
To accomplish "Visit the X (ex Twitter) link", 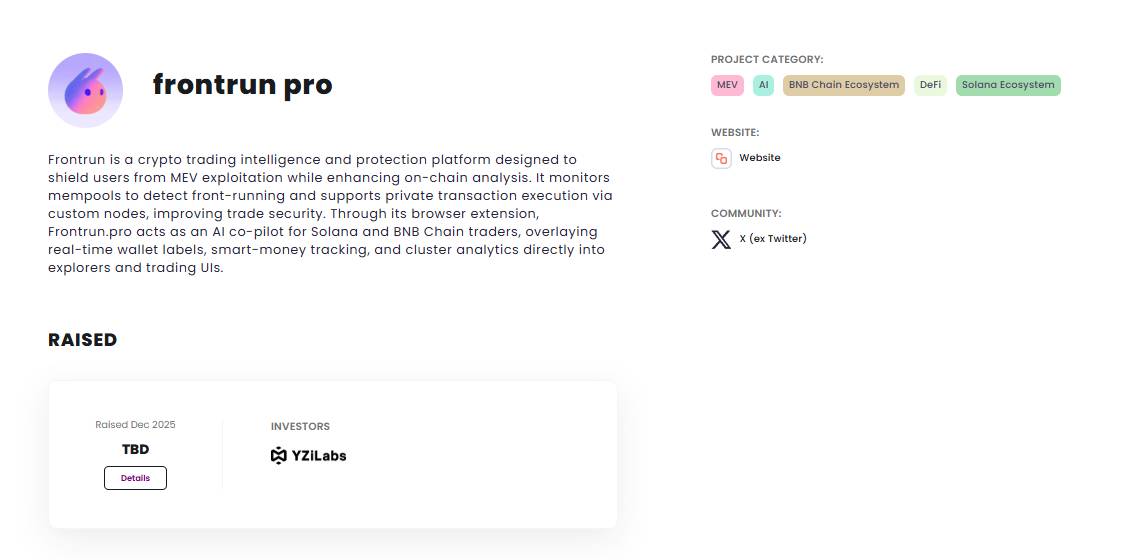I will (772, 239).
